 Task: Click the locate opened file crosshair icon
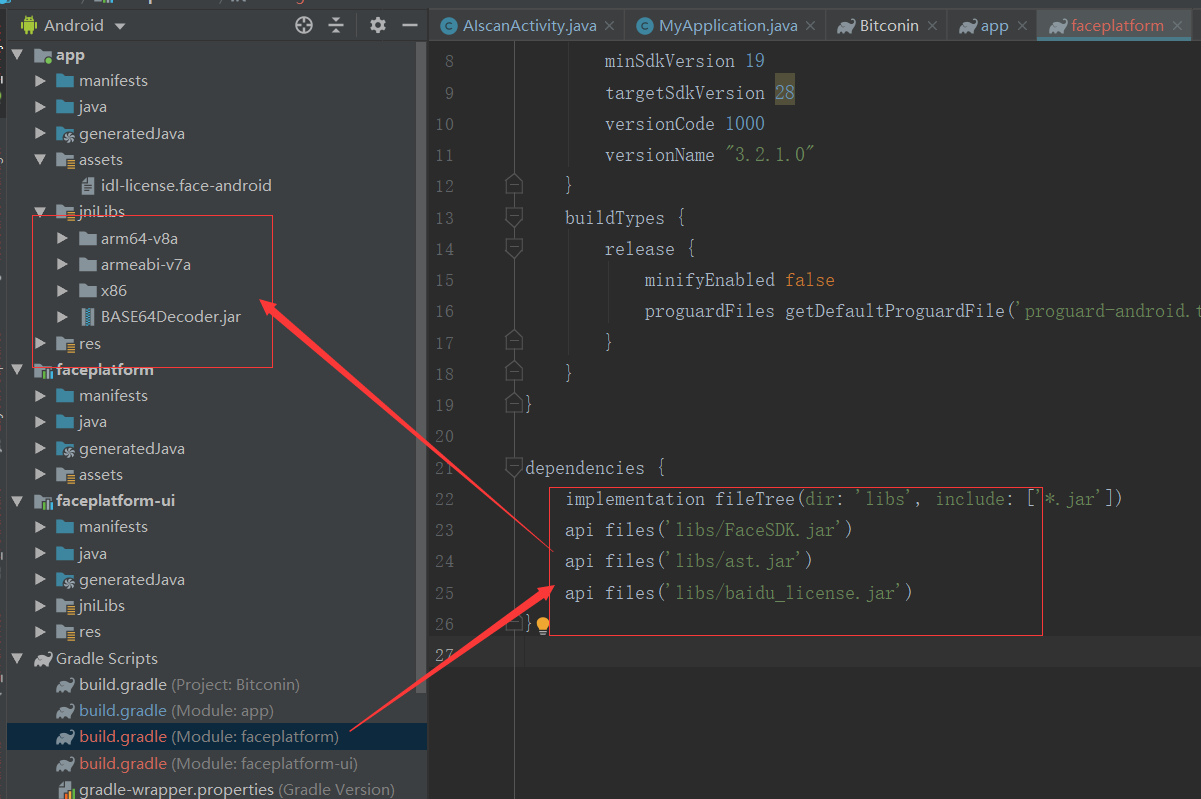pyautogui.click(x=304, y=25)
